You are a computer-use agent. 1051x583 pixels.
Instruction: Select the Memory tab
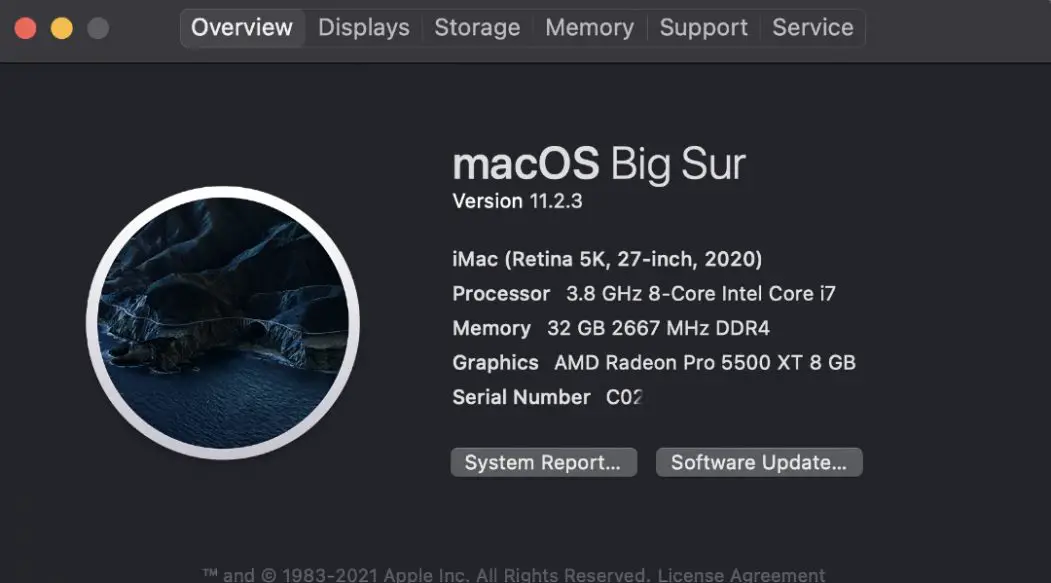(590, 27)
